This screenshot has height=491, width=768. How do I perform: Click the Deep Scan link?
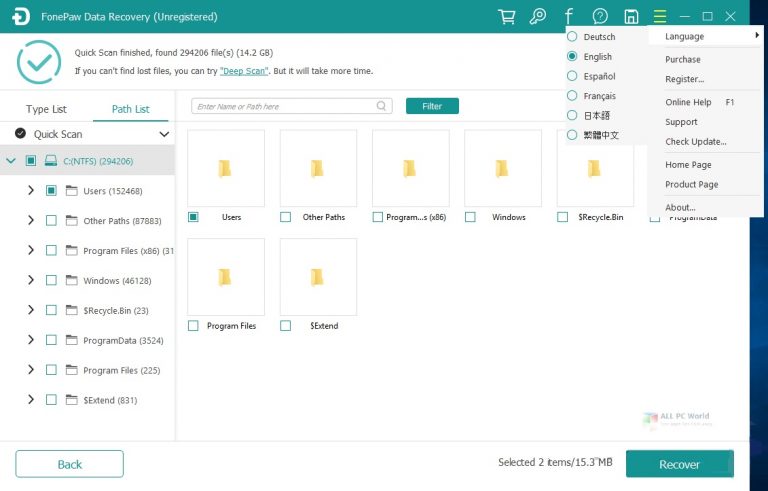(x=244, y=71)
